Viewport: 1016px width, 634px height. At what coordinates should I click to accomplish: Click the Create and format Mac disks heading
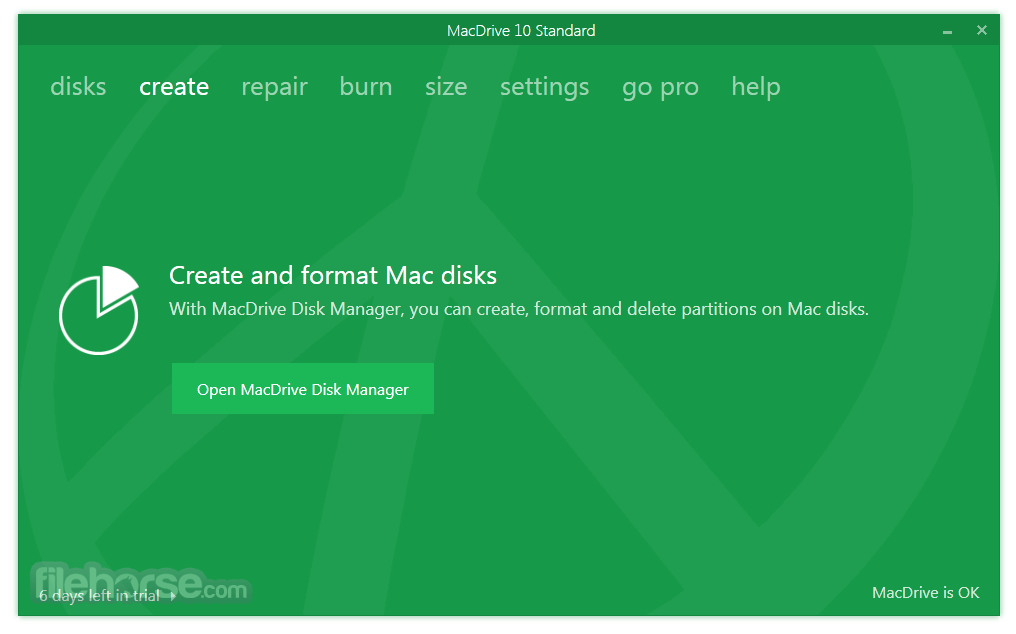click(332, 276)
